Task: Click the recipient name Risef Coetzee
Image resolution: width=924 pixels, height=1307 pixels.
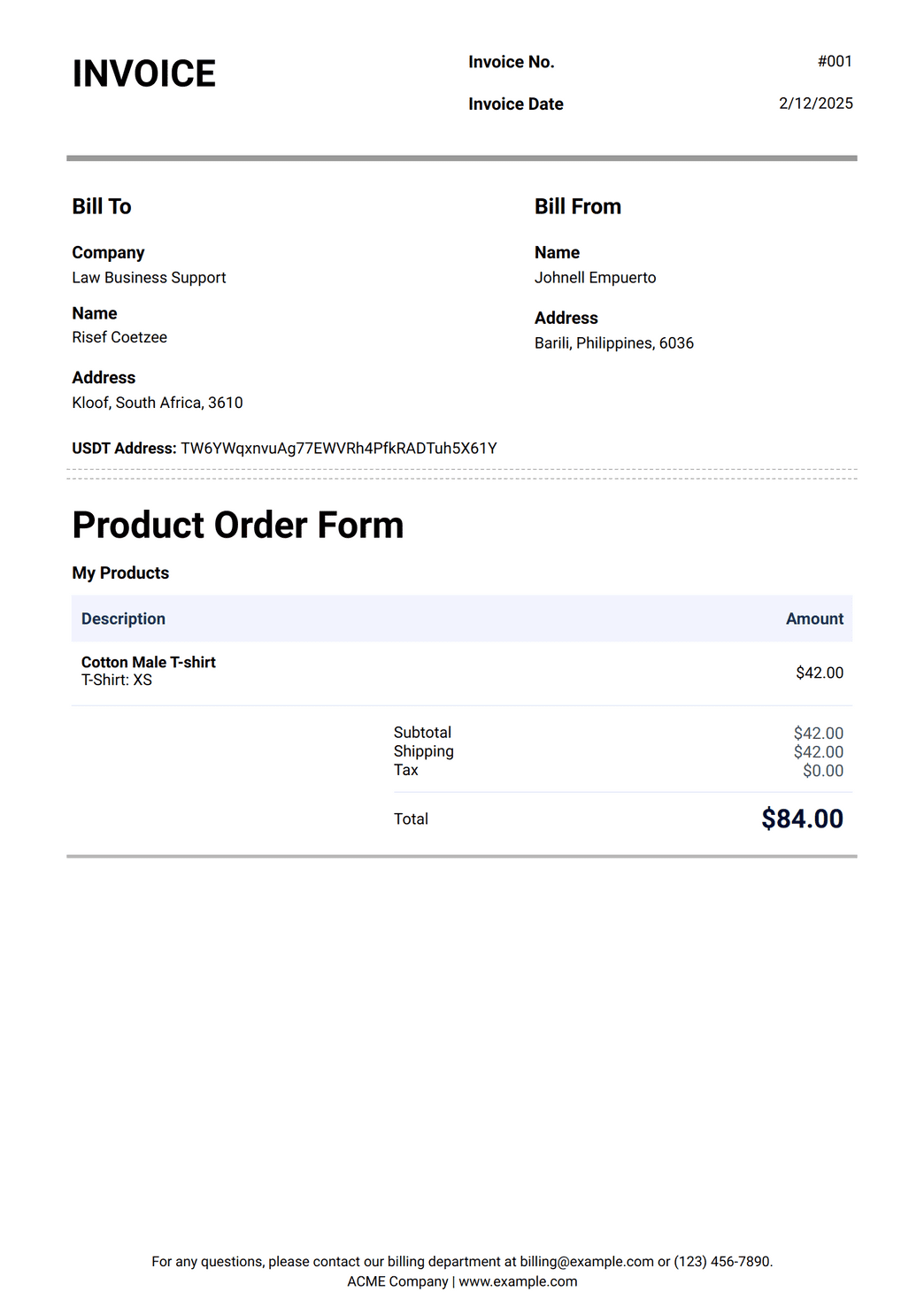Action: click(119, 337)
